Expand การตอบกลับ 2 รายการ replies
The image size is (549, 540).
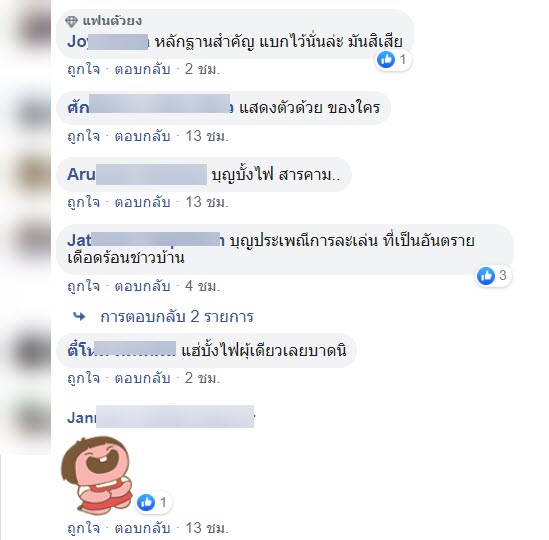click(177, 317)
